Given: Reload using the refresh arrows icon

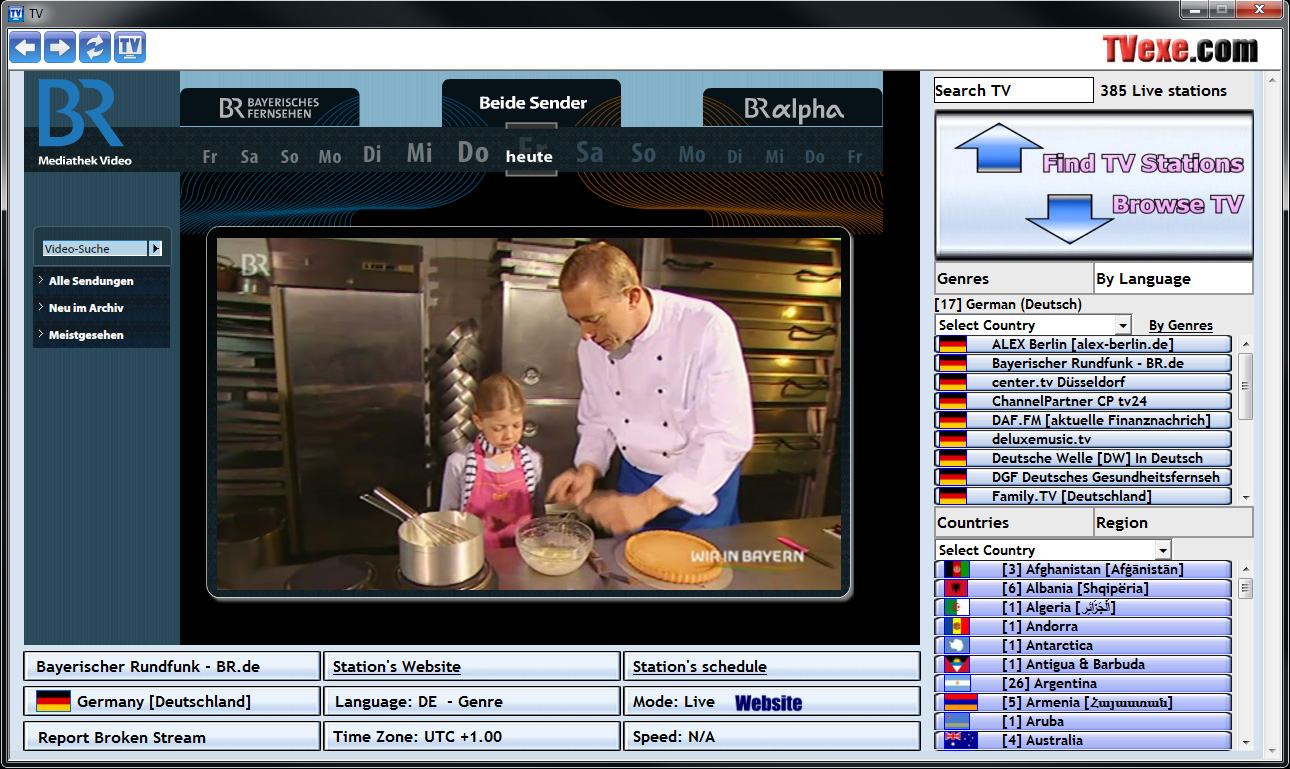Looking at the screenshot, I should tap(95, 47).
